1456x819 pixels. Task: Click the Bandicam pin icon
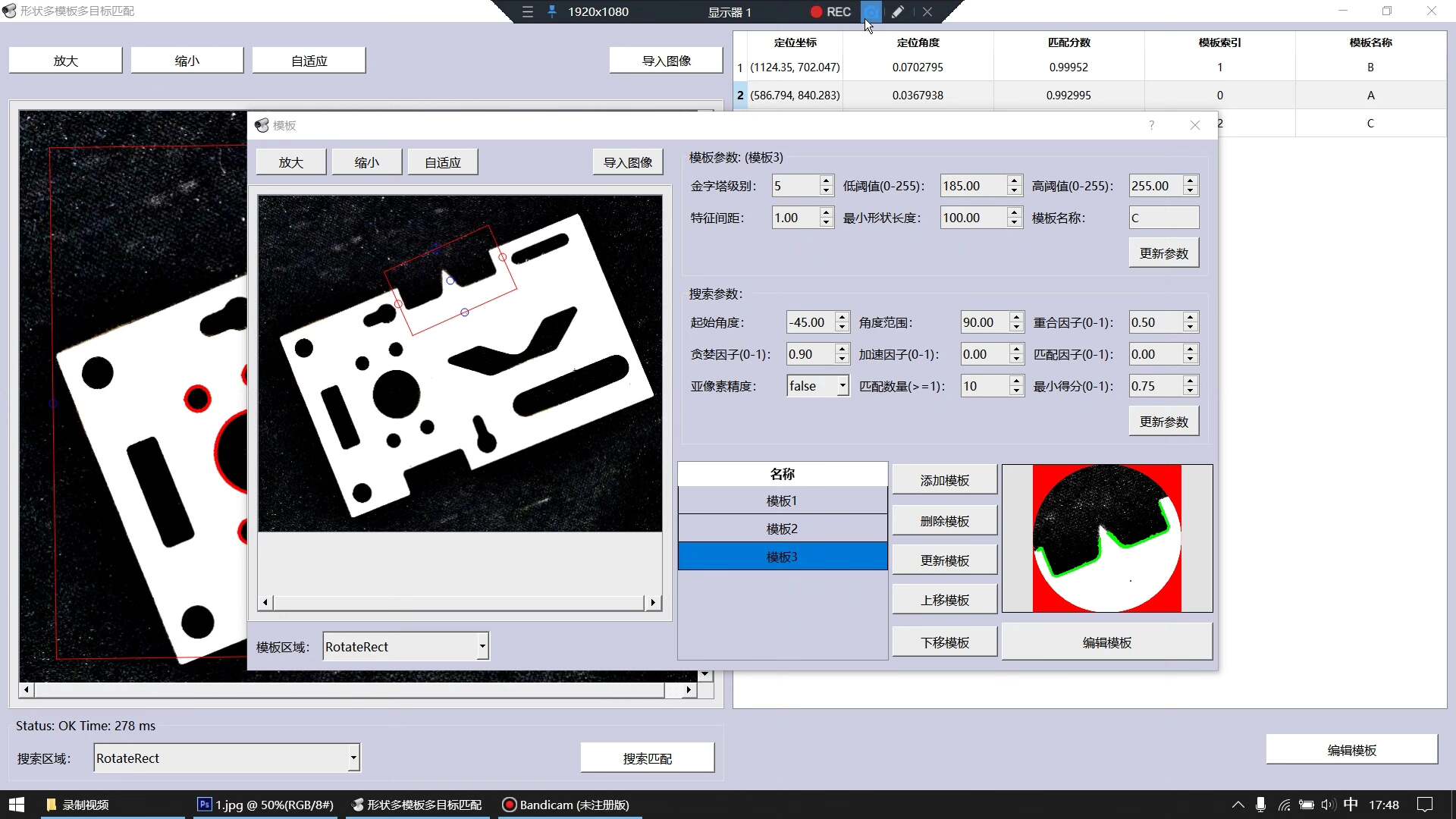pos(552,11)
